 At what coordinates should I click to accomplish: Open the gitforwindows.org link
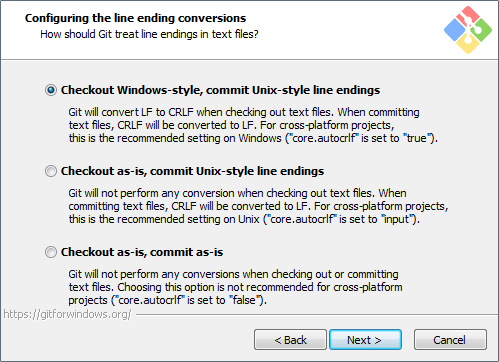(67, 314)
